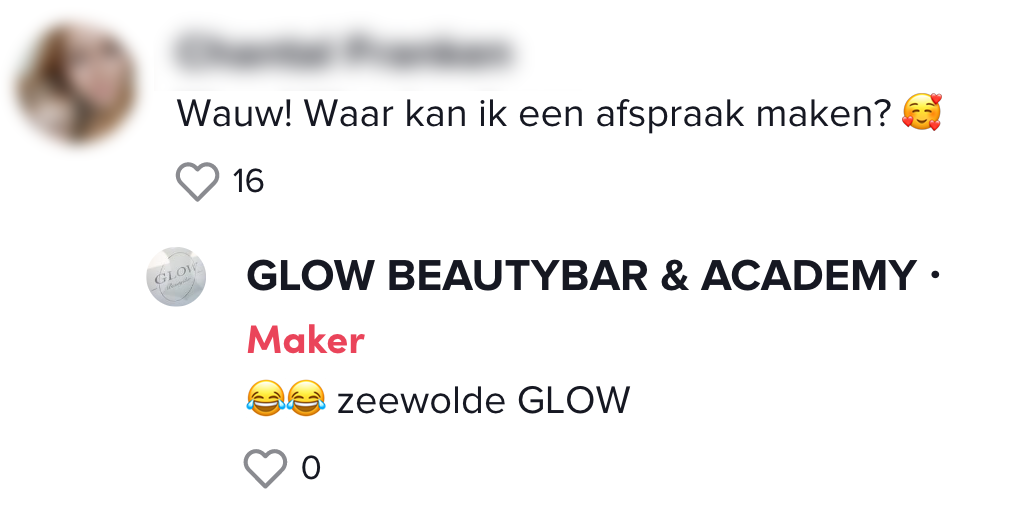This screenshot has height=512, width=1012.
Task: Click the word 'BEAUTYBAR' in creator name
Action: point(518,276)
